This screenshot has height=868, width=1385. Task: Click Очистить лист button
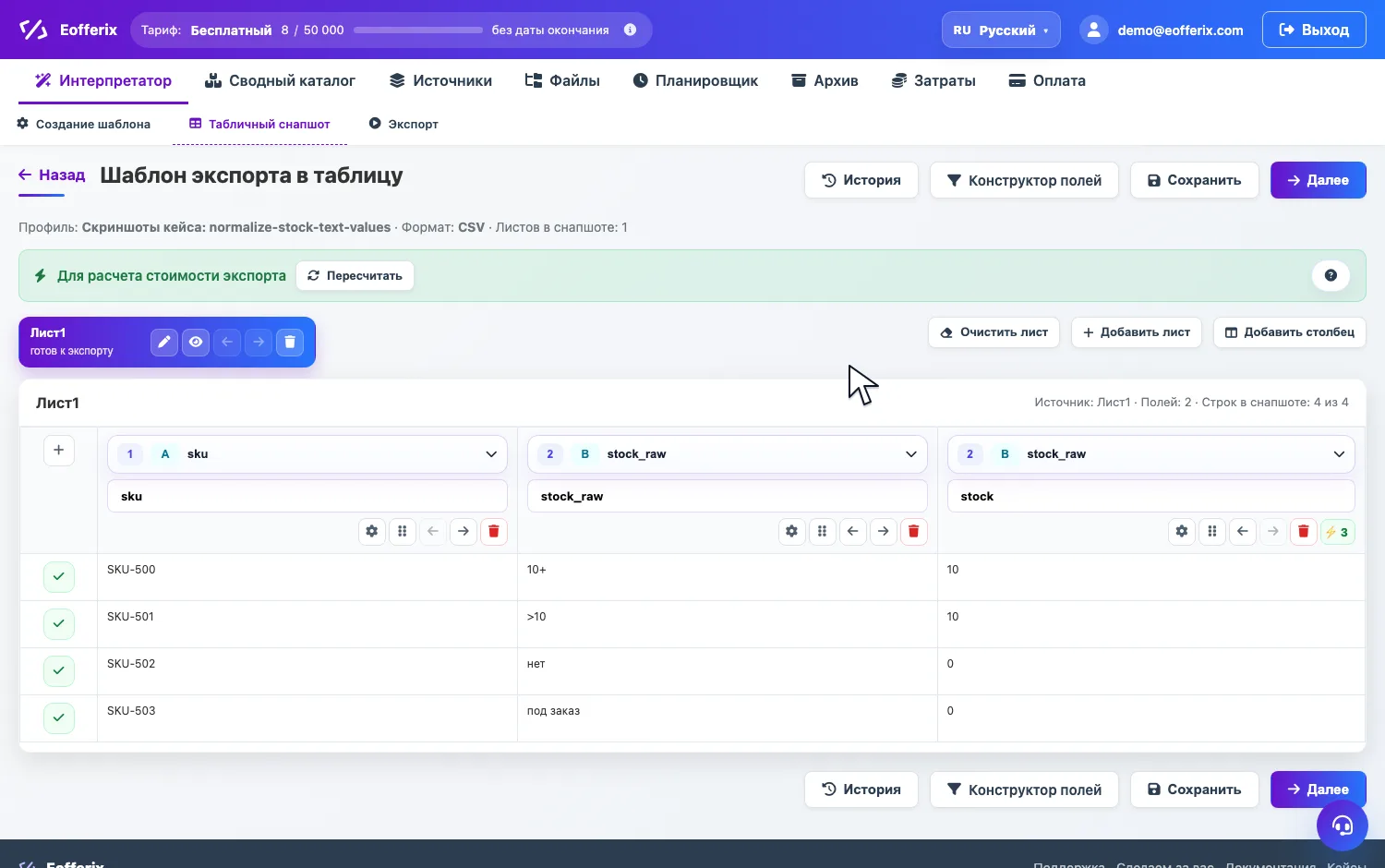point(994,332)
